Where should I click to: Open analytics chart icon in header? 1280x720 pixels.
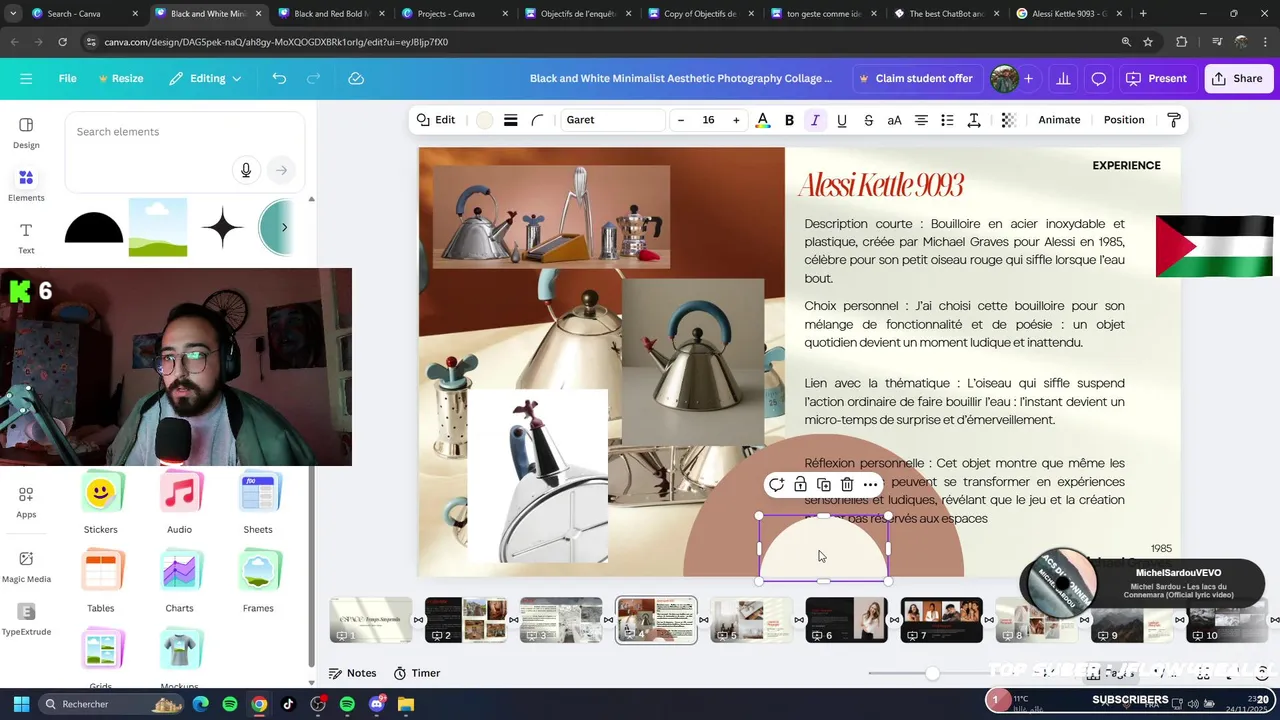coord(1063,78)
